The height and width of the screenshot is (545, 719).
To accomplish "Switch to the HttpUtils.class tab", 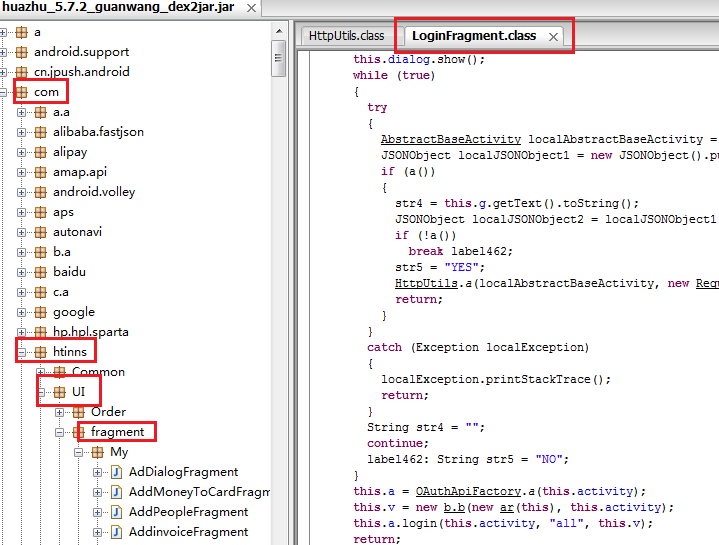I will coord(347,36).
